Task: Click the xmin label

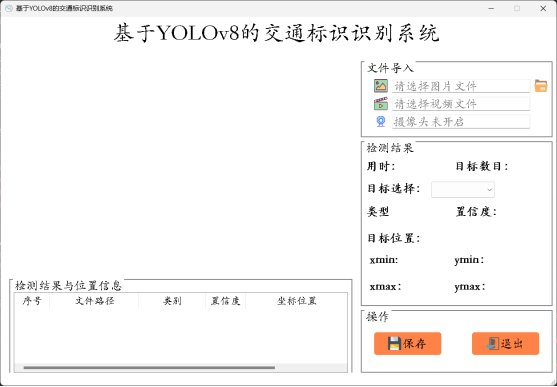Action: (x=384, y=260)
